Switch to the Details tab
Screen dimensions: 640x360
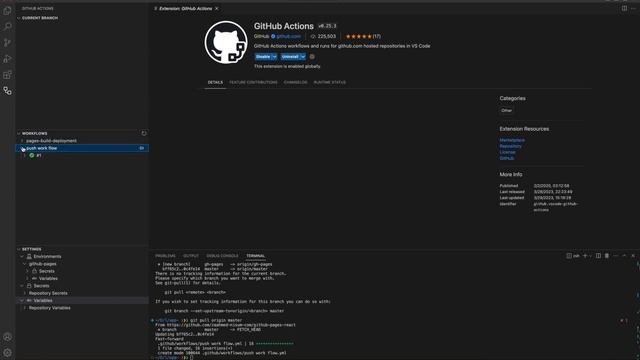tap(215, 82)
